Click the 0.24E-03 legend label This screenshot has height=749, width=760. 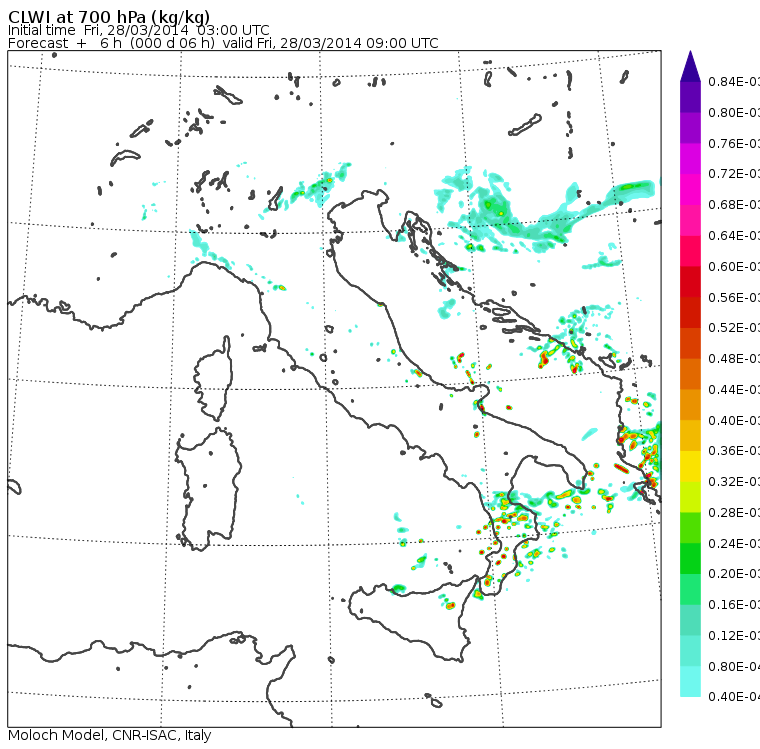pos(734,543)
